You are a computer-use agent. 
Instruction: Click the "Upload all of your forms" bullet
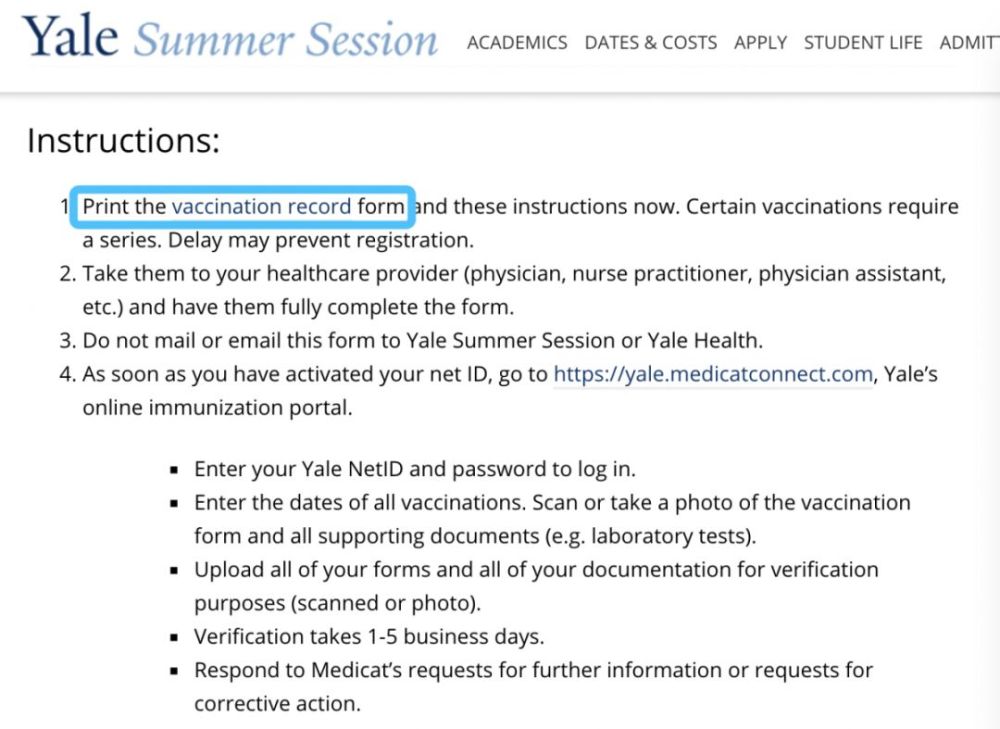[536, 570]
